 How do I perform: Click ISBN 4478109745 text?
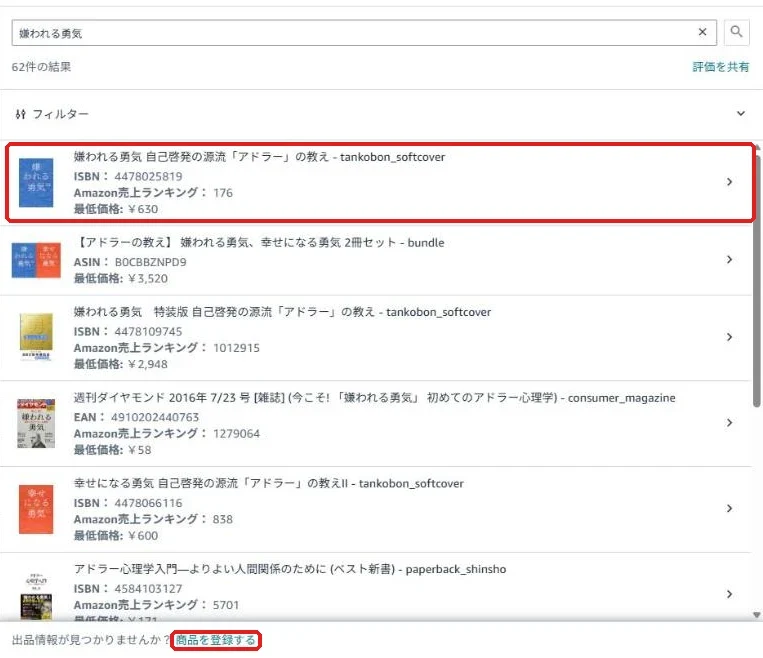(x=128, y=331)
